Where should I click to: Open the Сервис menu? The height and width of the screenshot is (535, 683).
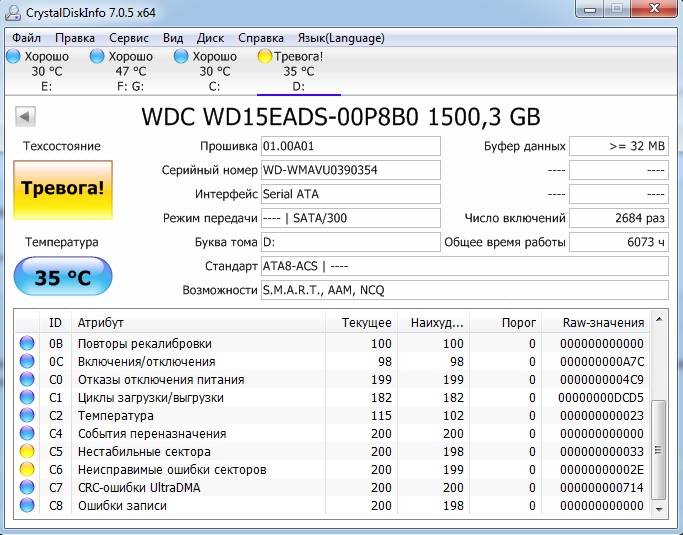point(129,38)
